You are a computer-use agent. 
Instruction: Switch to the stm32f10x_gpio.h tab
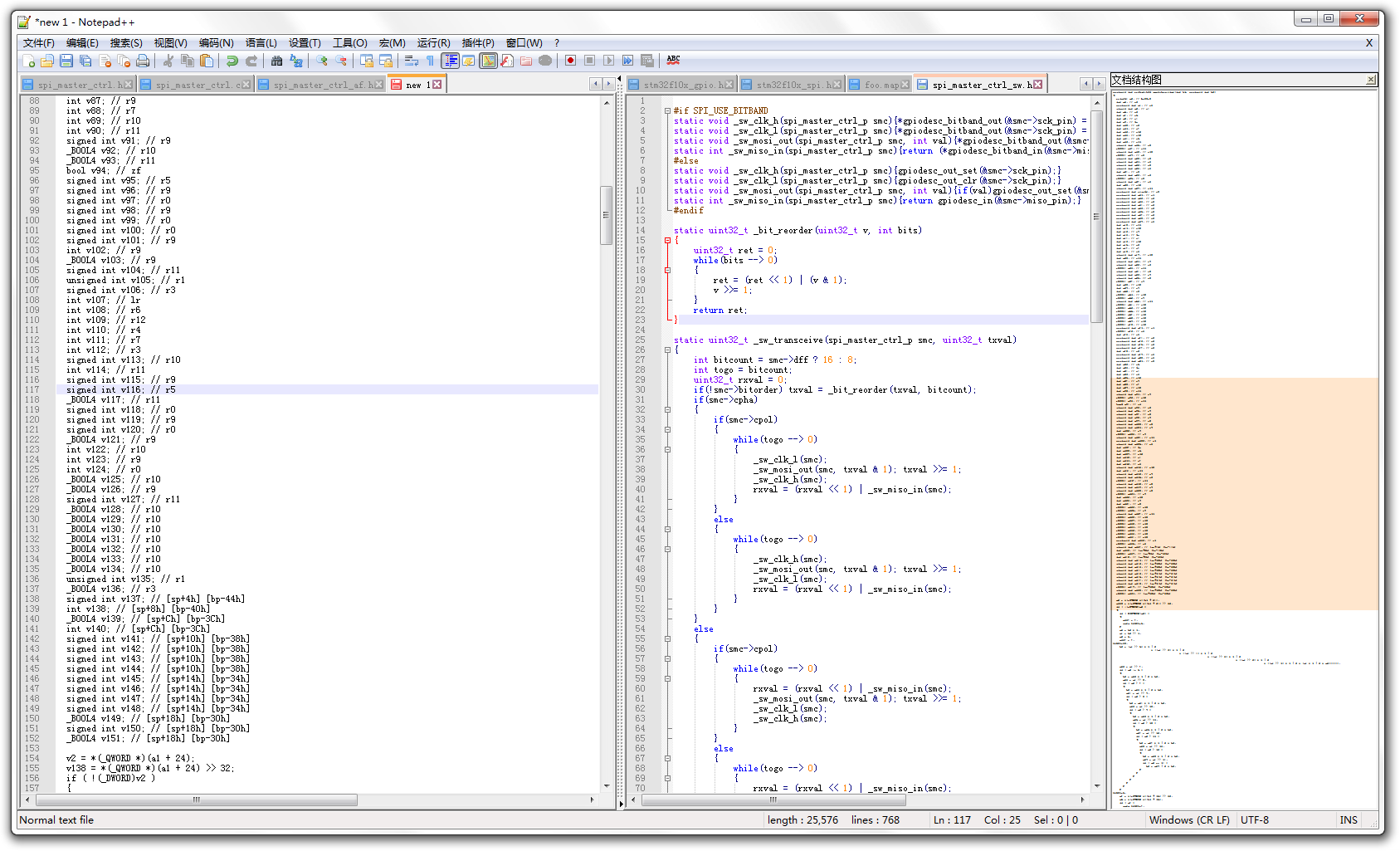coord(681,85)
